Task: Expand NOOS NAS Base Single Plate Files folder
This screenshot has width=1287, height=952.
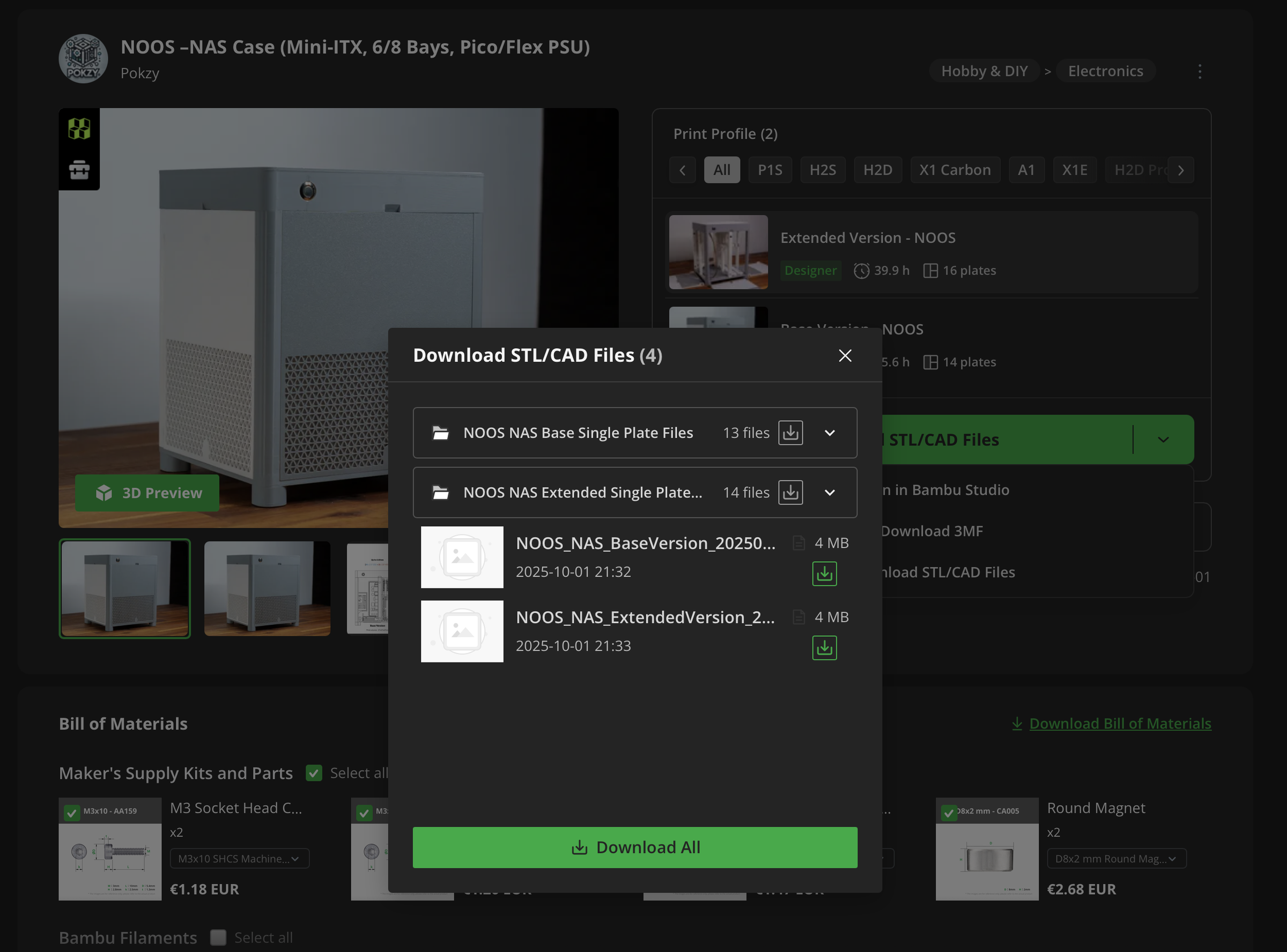Action: (x=830, y=433)
